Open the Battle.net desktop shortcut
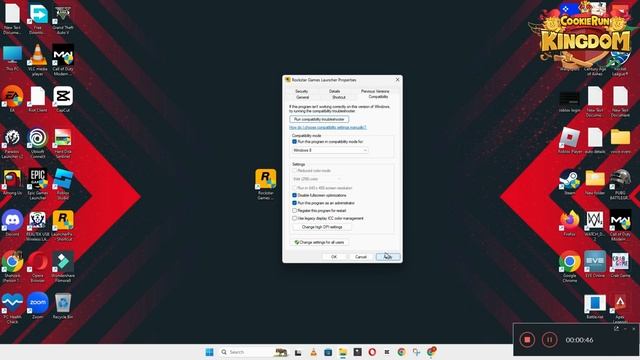Image resolution: width=640 pixels, height=360 pixels. (595, 306)
